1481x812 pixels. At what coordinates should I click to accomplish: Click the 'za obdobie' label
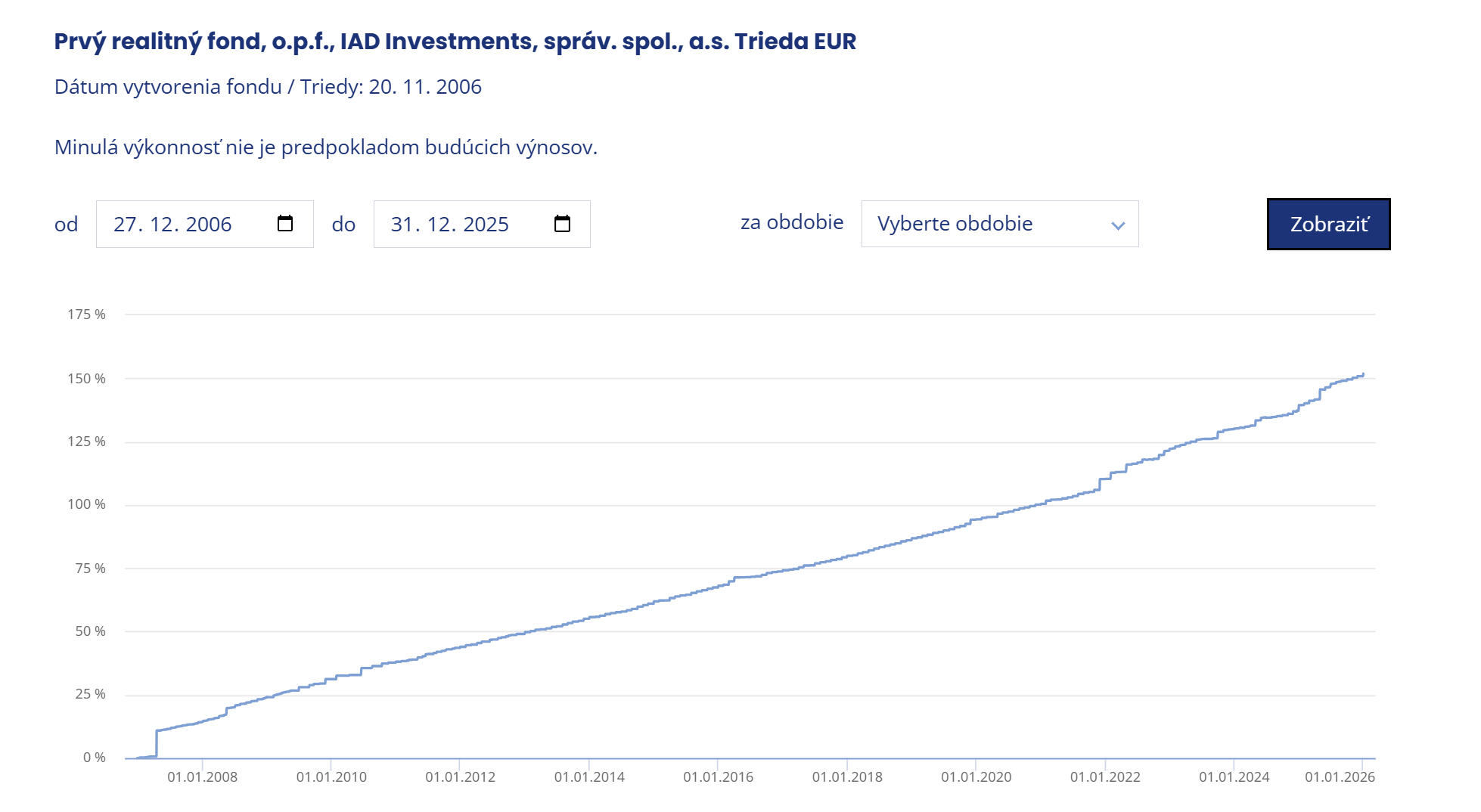(x=791, y=222)
